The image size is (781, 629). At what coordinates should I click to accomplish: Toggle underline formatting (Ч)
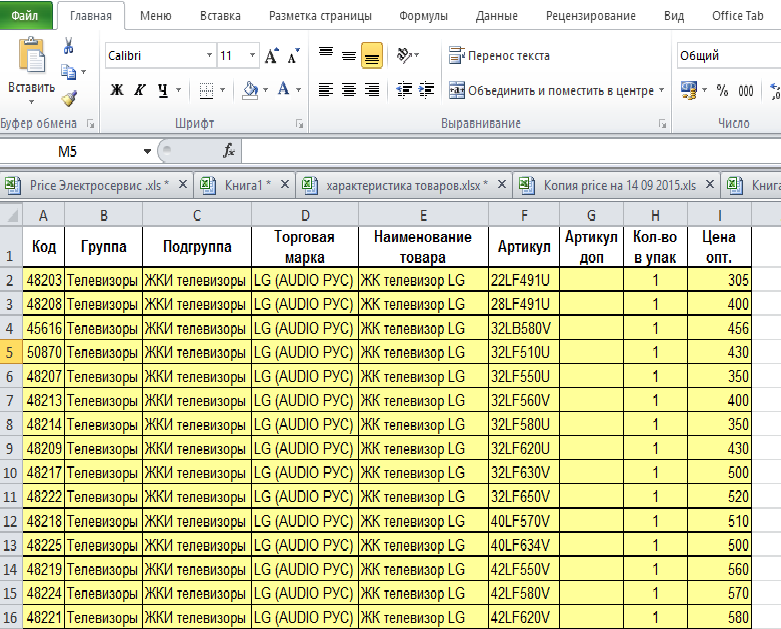162,90
